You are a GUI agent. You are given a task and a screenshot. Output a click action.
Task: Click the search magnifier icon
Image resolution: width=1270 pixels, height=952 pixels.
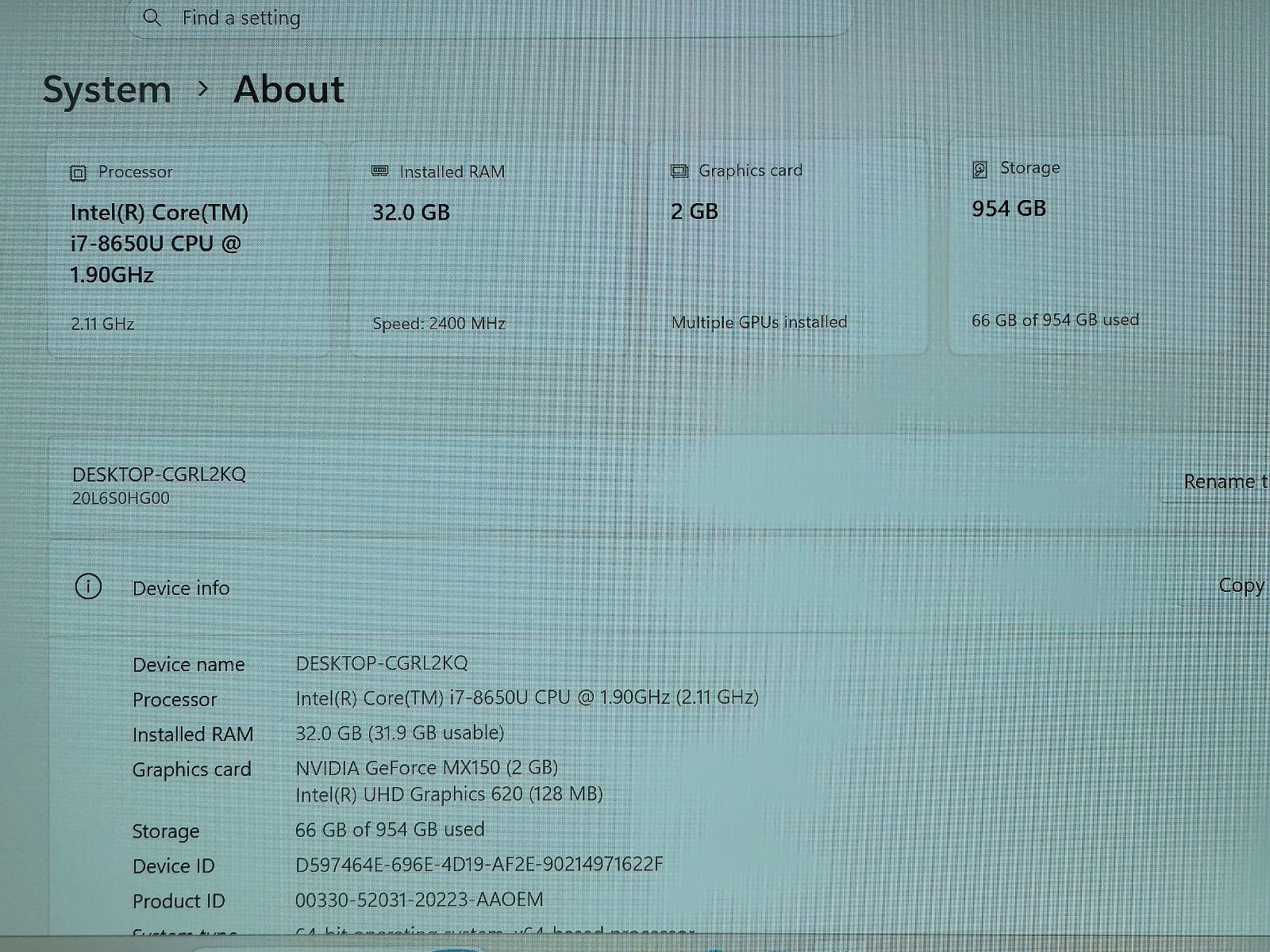(152, 17)
